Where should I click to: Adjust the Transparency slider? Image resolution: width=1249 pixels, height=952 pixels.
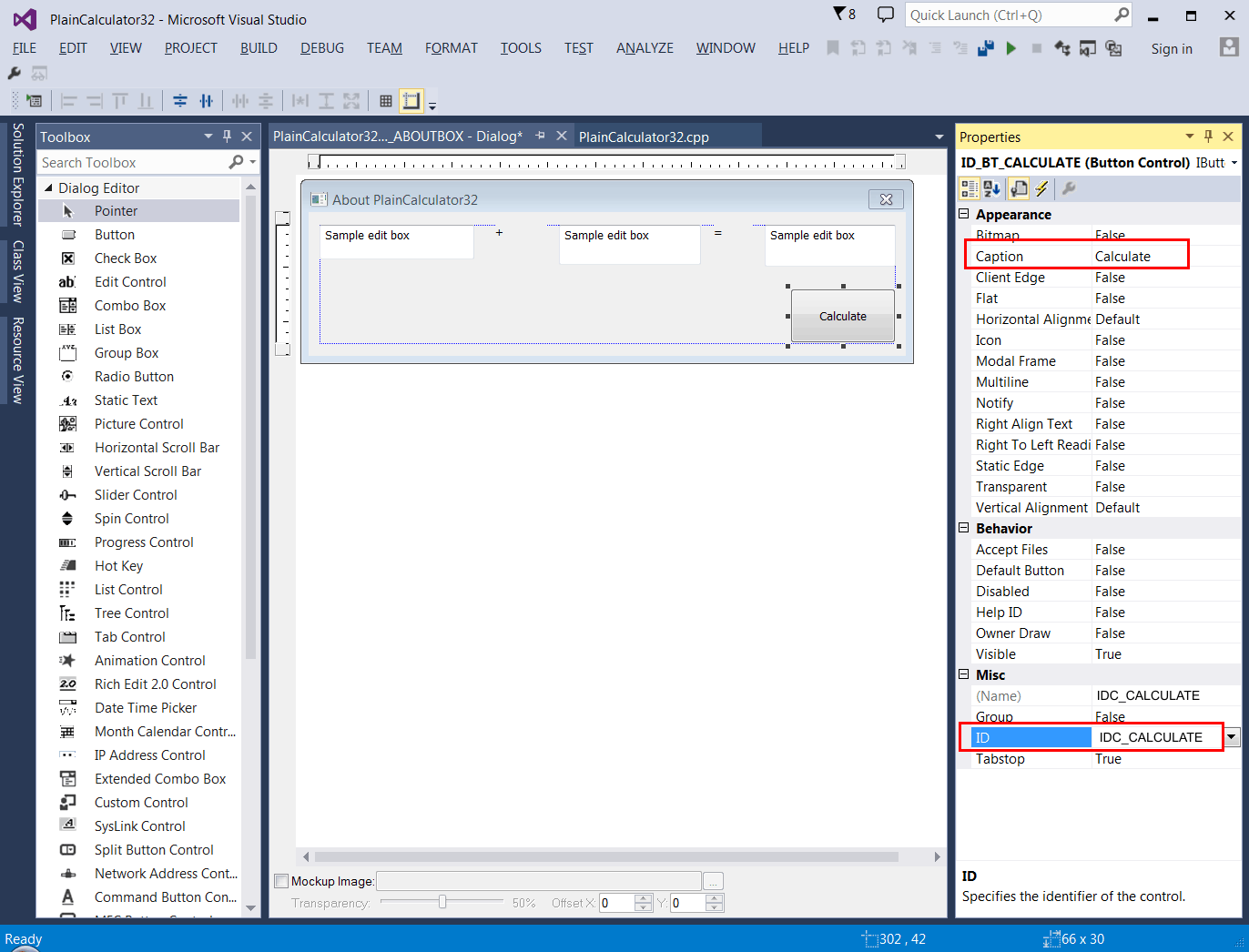tap(442, 902)
